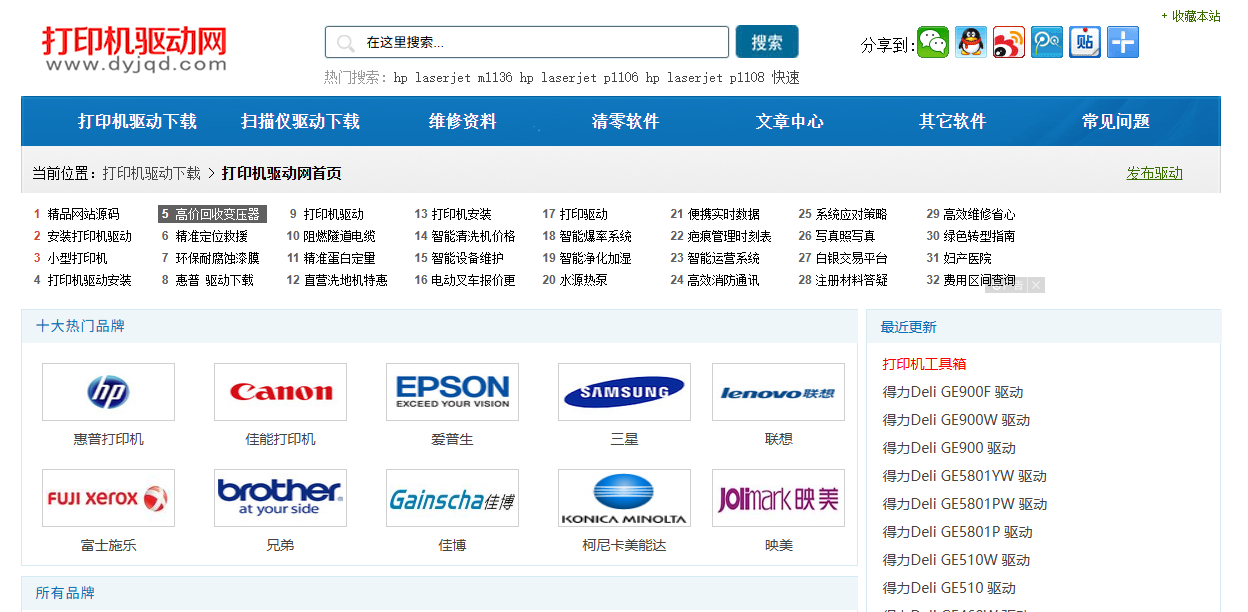Click 富士施乐 brand caption

coord(108,545)
